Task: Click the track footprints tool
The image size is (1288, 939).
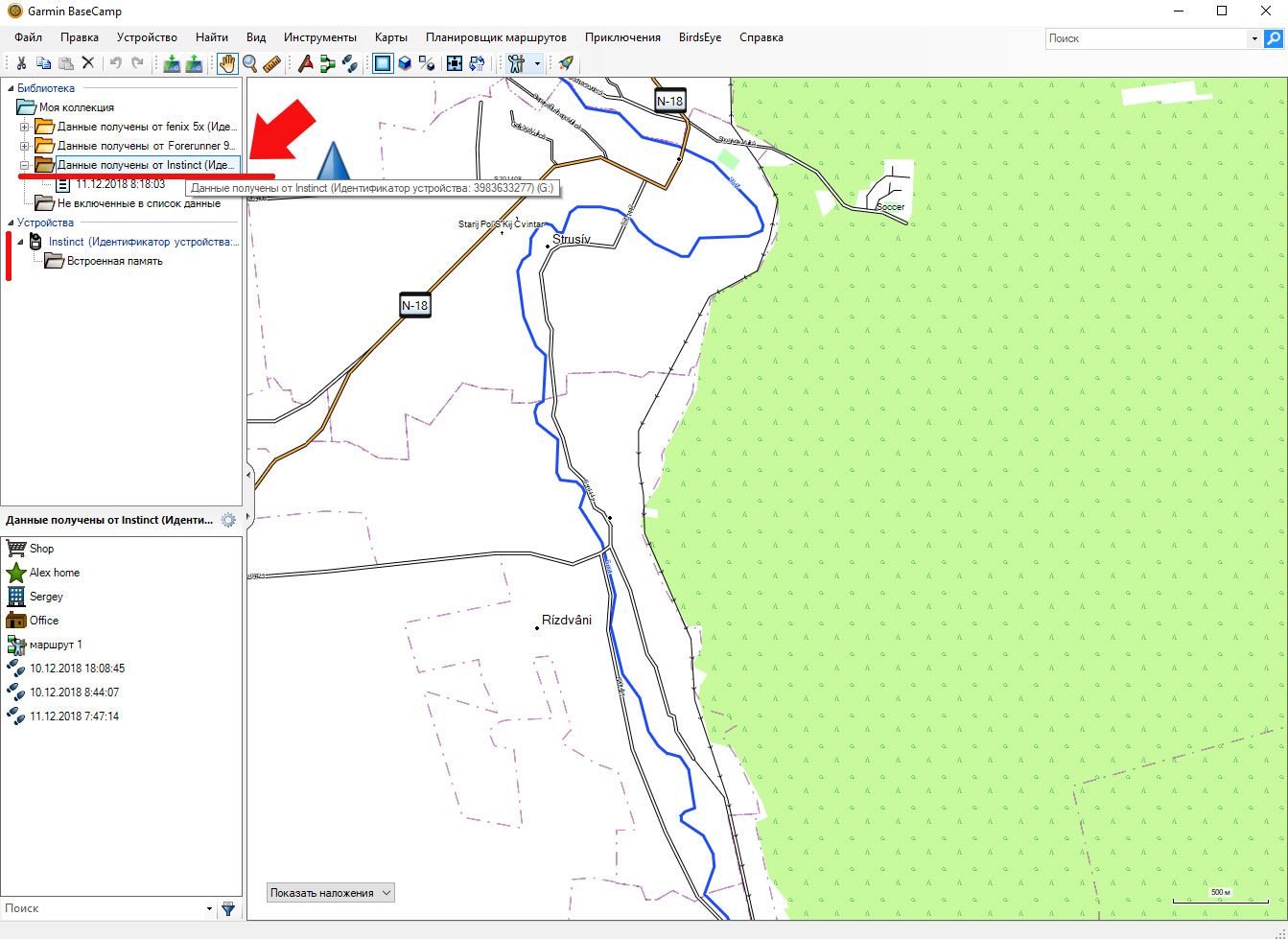Action: click(349, 64)
